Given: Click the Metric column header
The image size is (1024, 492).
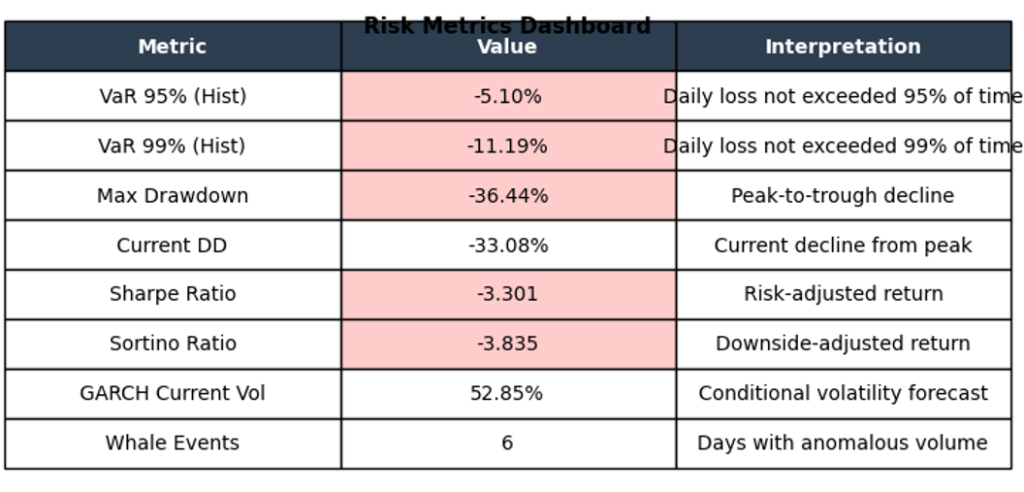Looking at the screenshot, I should coord(172,47).
